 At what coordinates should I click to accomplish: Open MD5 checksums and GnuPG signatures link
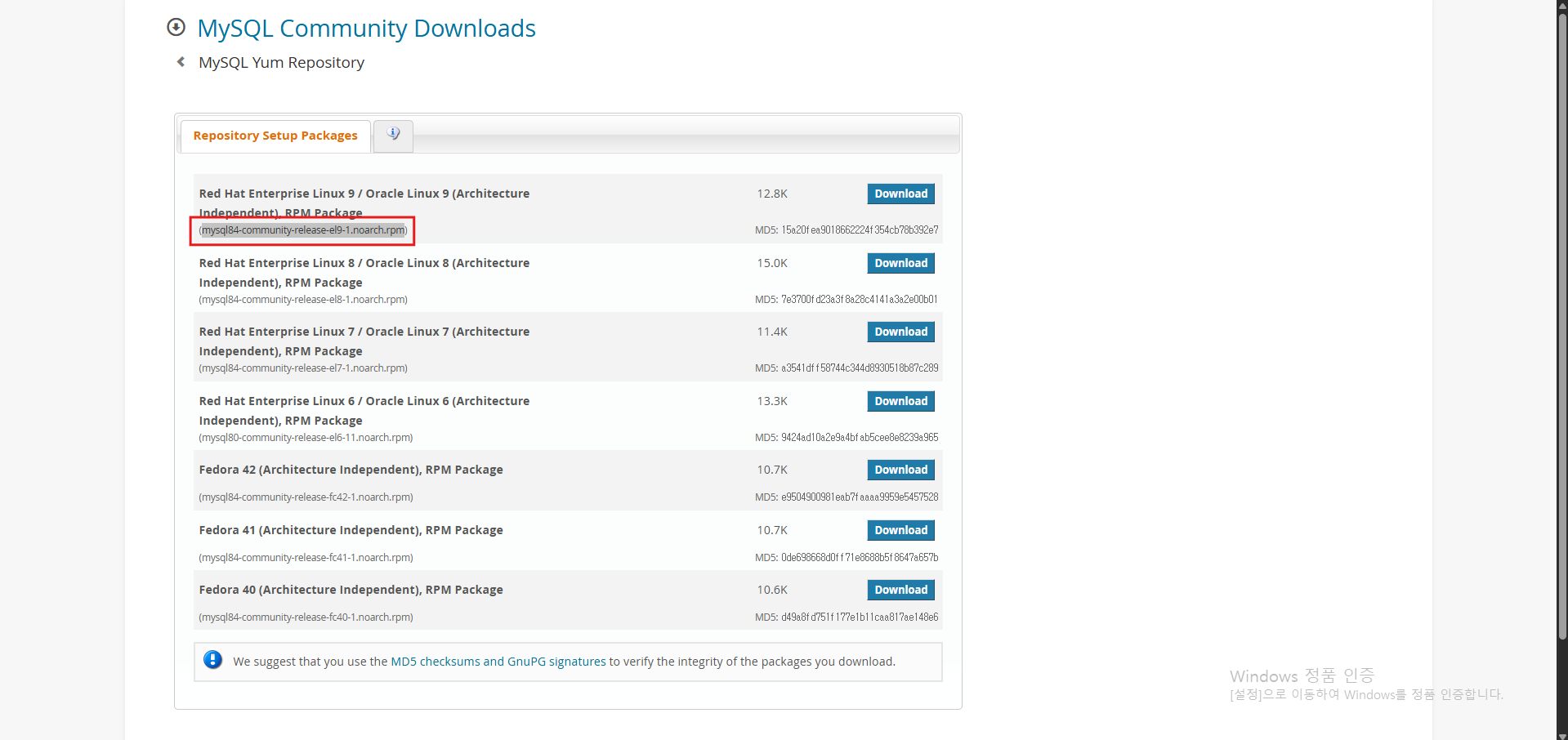click(498, 662)
